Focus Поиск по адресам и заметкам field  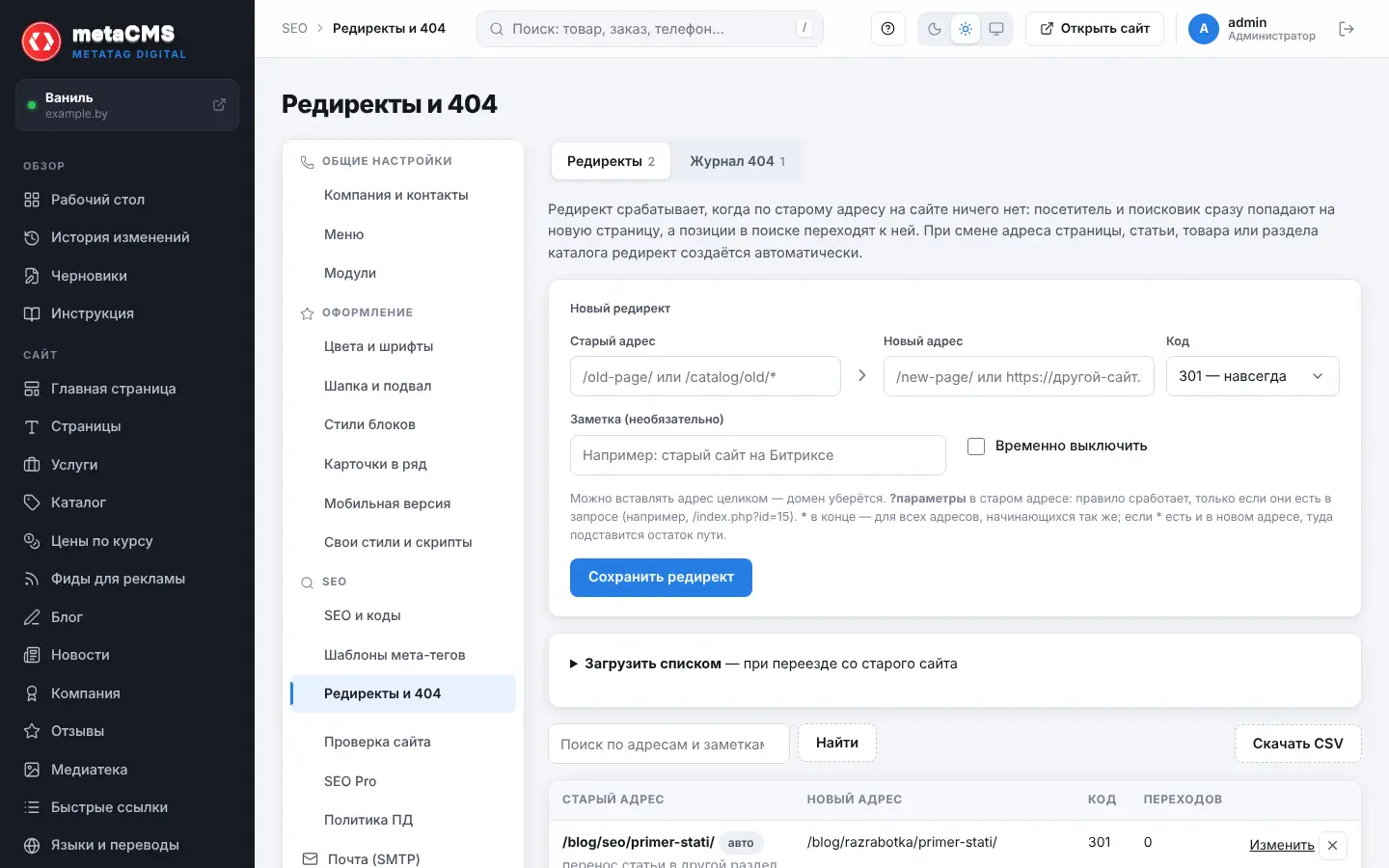[x=668, y=744]
